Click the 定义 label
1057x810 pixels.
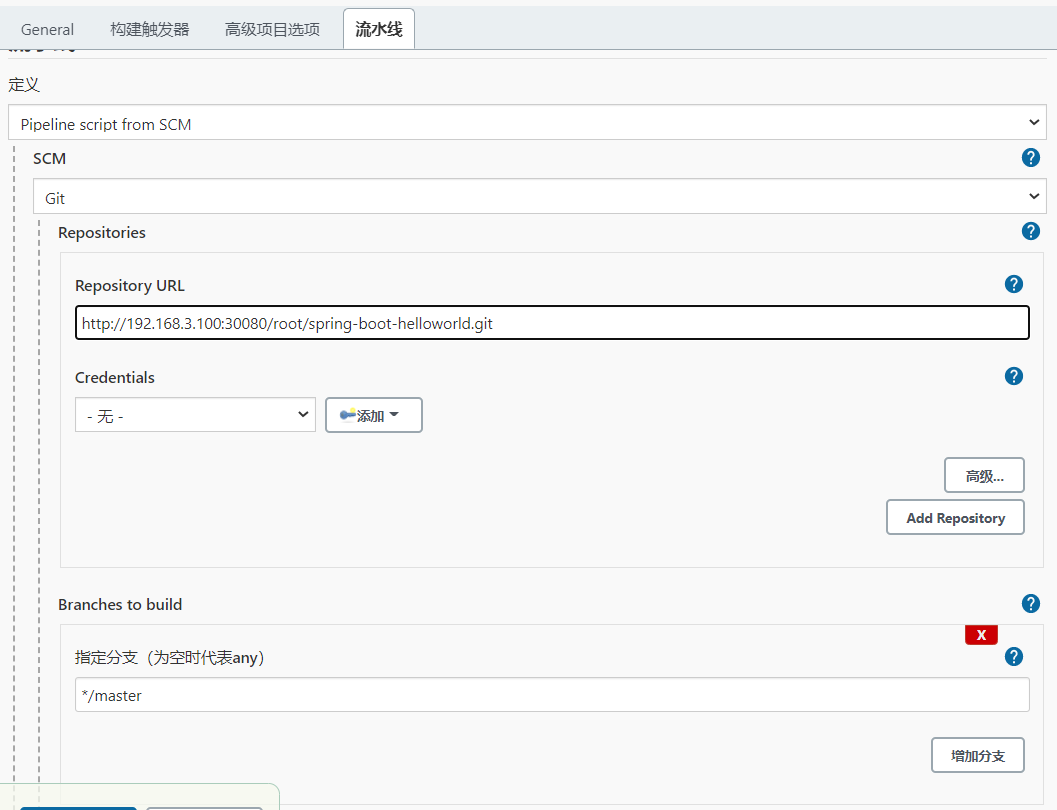(24, 85)
